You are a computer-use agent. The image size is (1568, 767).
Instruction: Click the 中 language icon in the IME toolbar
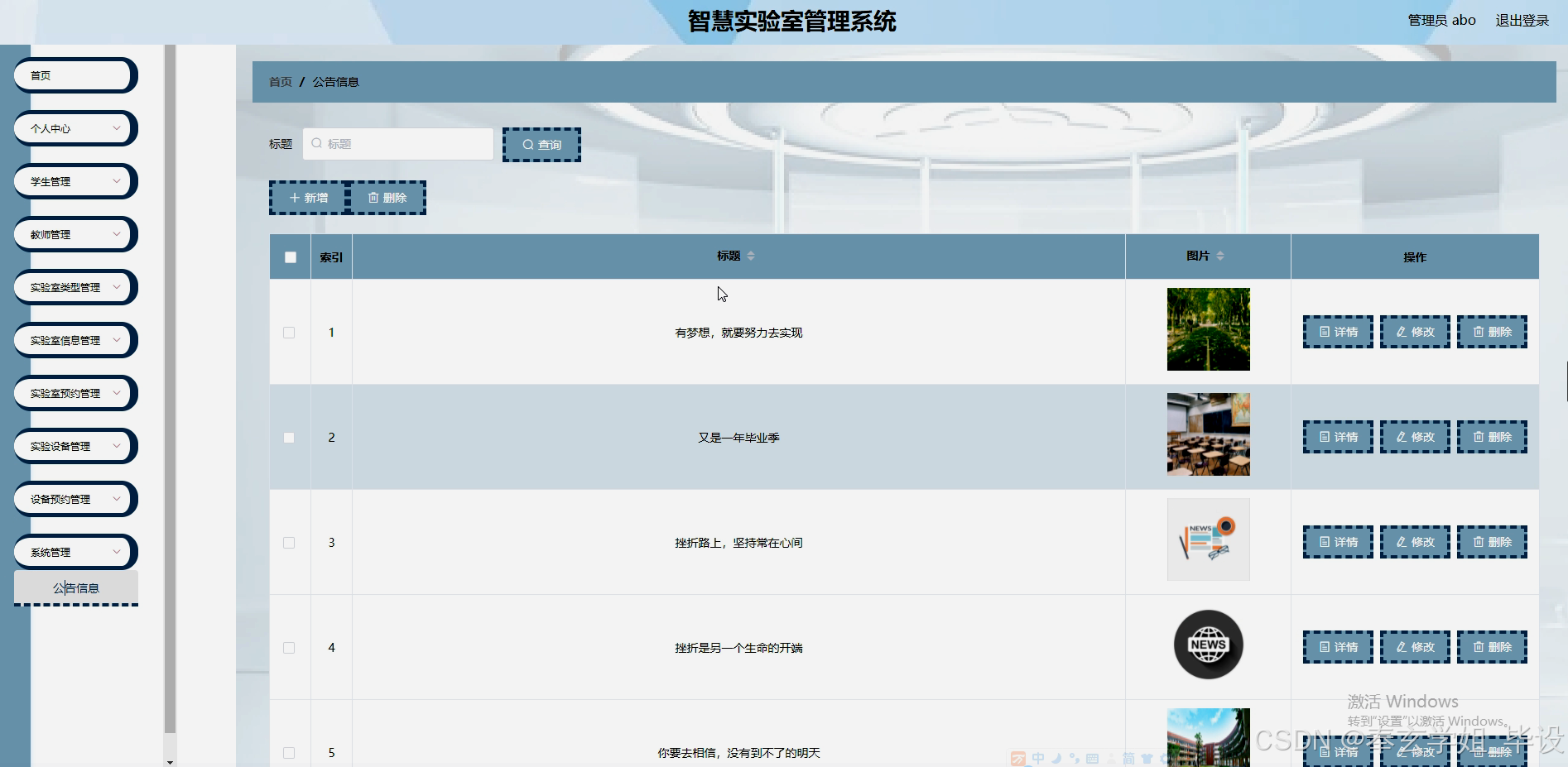[1038, 758]
